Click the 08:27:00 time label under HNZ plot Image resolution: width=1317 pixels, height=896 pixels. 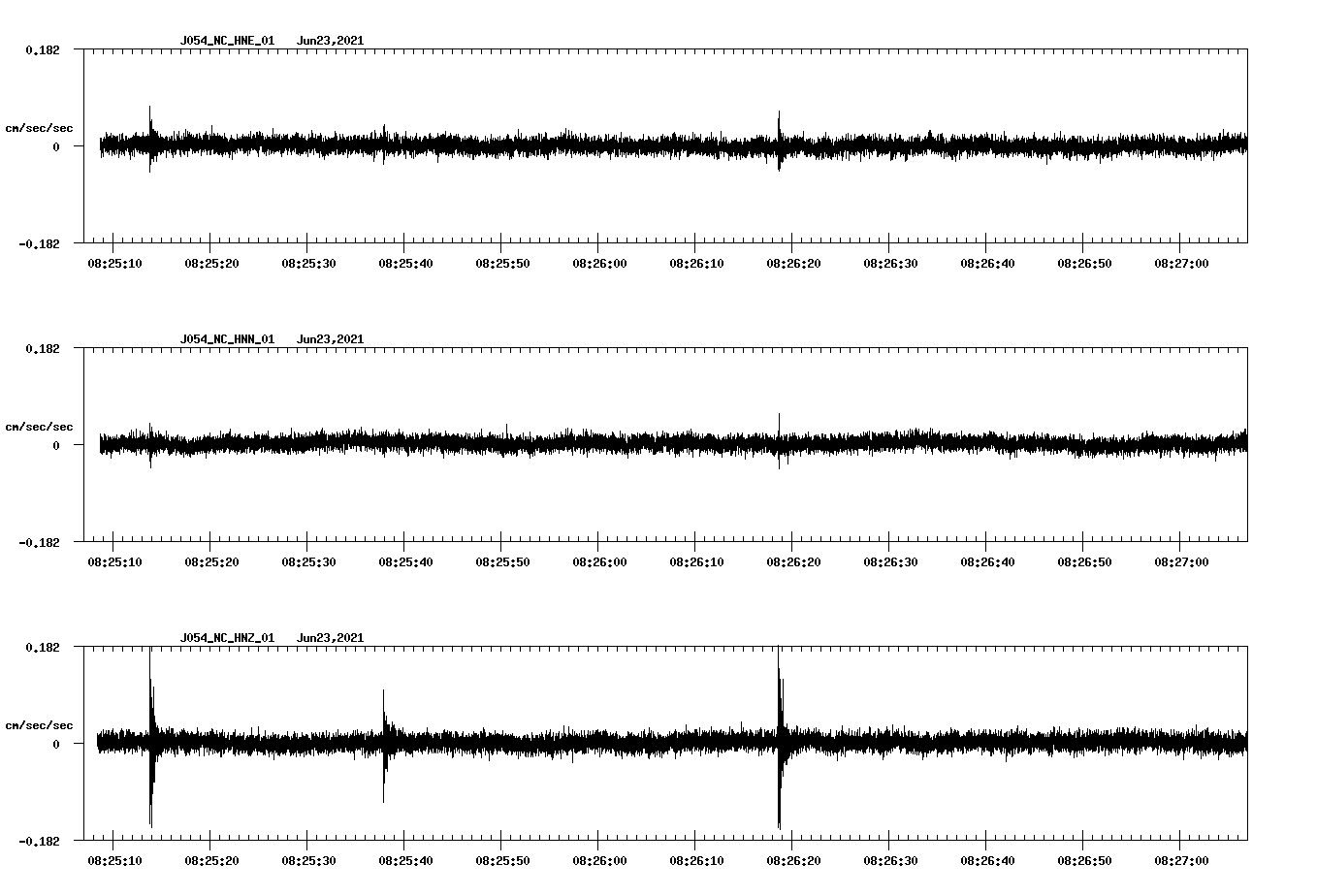tap(1181, 861)
